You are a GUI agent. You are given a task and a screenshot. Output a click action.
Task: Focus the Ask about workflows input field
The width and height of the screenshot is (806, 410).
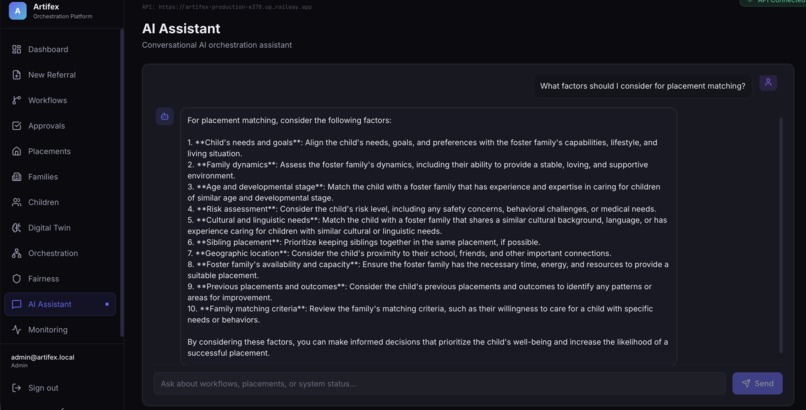[439, 384]
